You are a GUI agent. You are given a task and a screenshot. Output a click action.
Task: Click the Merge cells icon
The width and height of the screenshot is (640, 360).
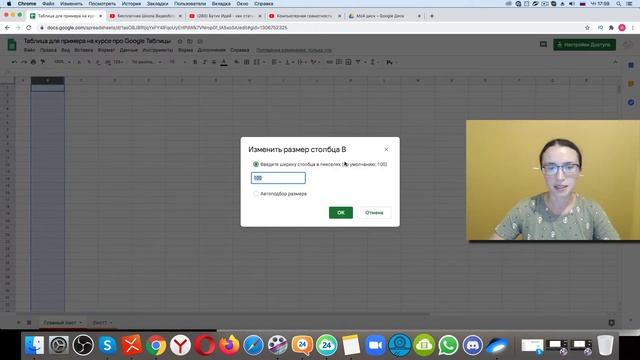[x=258, y=62]
